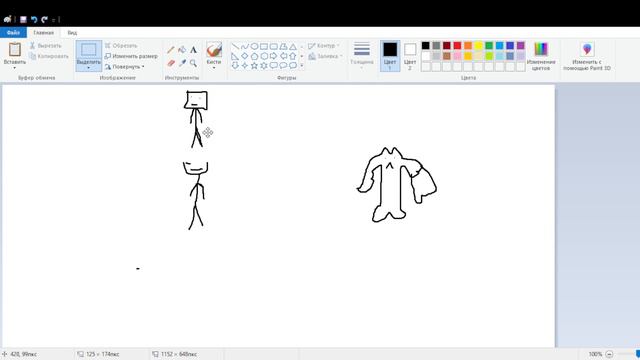Click the cat-like creature drawing on canvas
Image resolution: width=640 pixels, height=360 pixels.
coord(397,185)
